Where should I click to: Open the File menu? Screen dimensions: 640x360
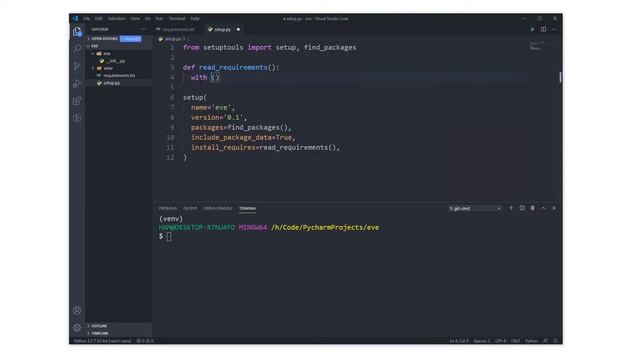coord(87,18)
